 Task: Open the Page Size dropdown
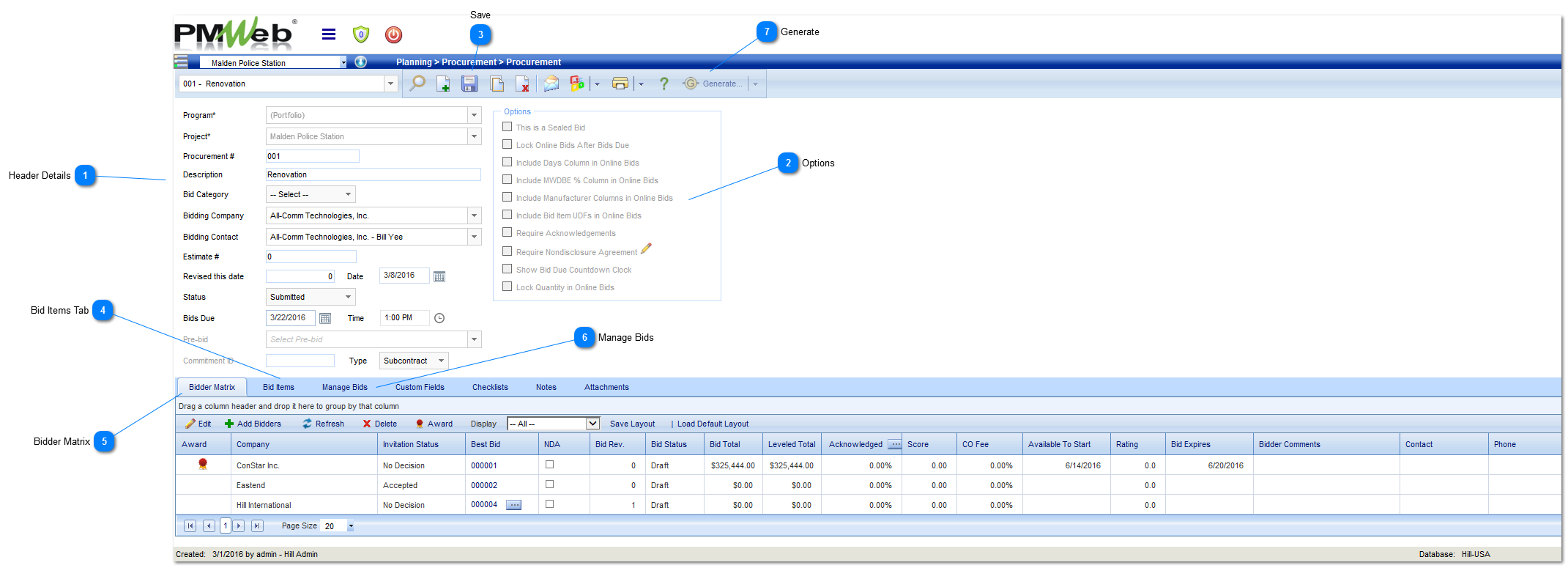[351, 525]
